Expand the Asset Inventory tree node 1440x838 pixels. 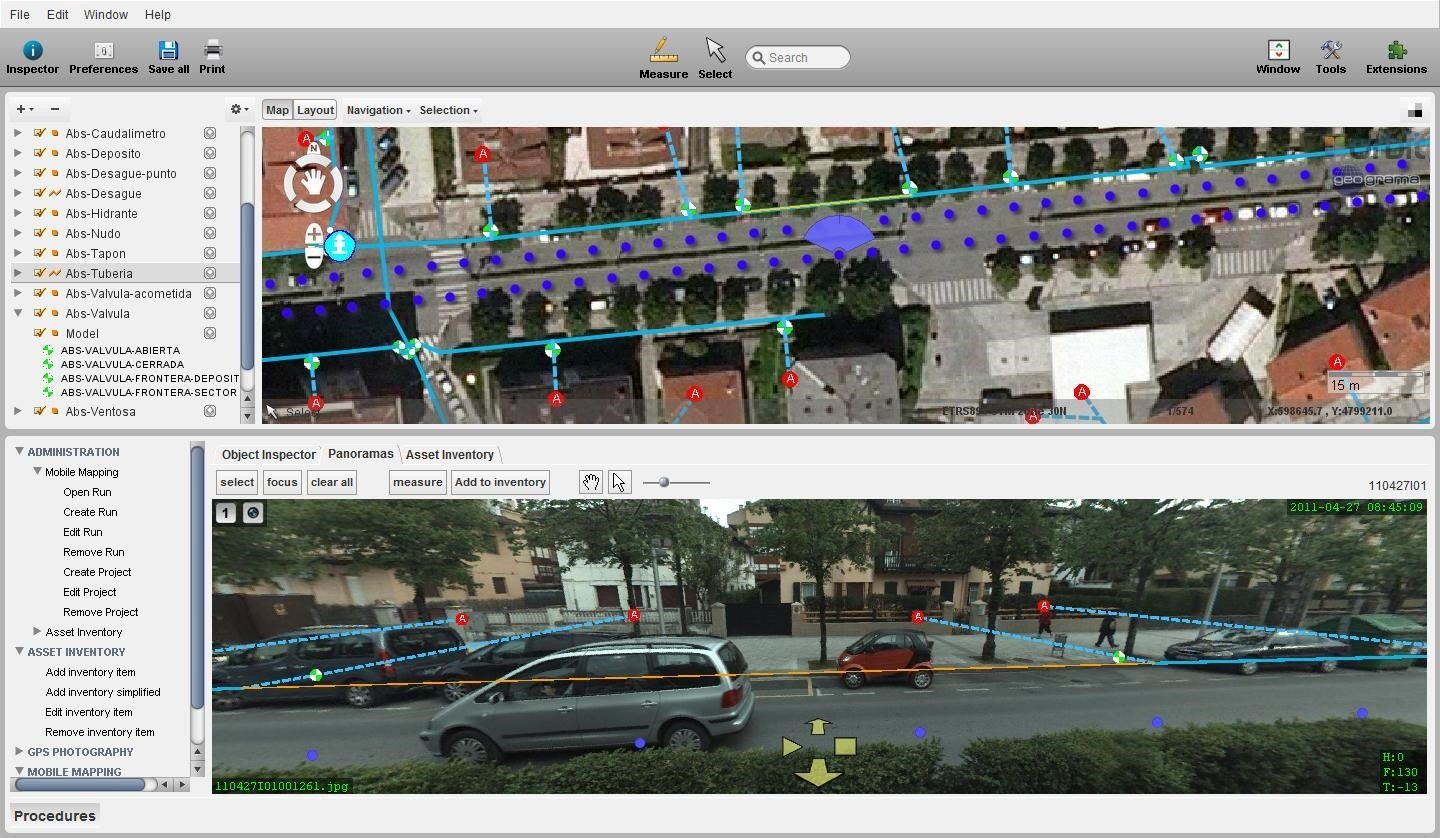[37, 631]
